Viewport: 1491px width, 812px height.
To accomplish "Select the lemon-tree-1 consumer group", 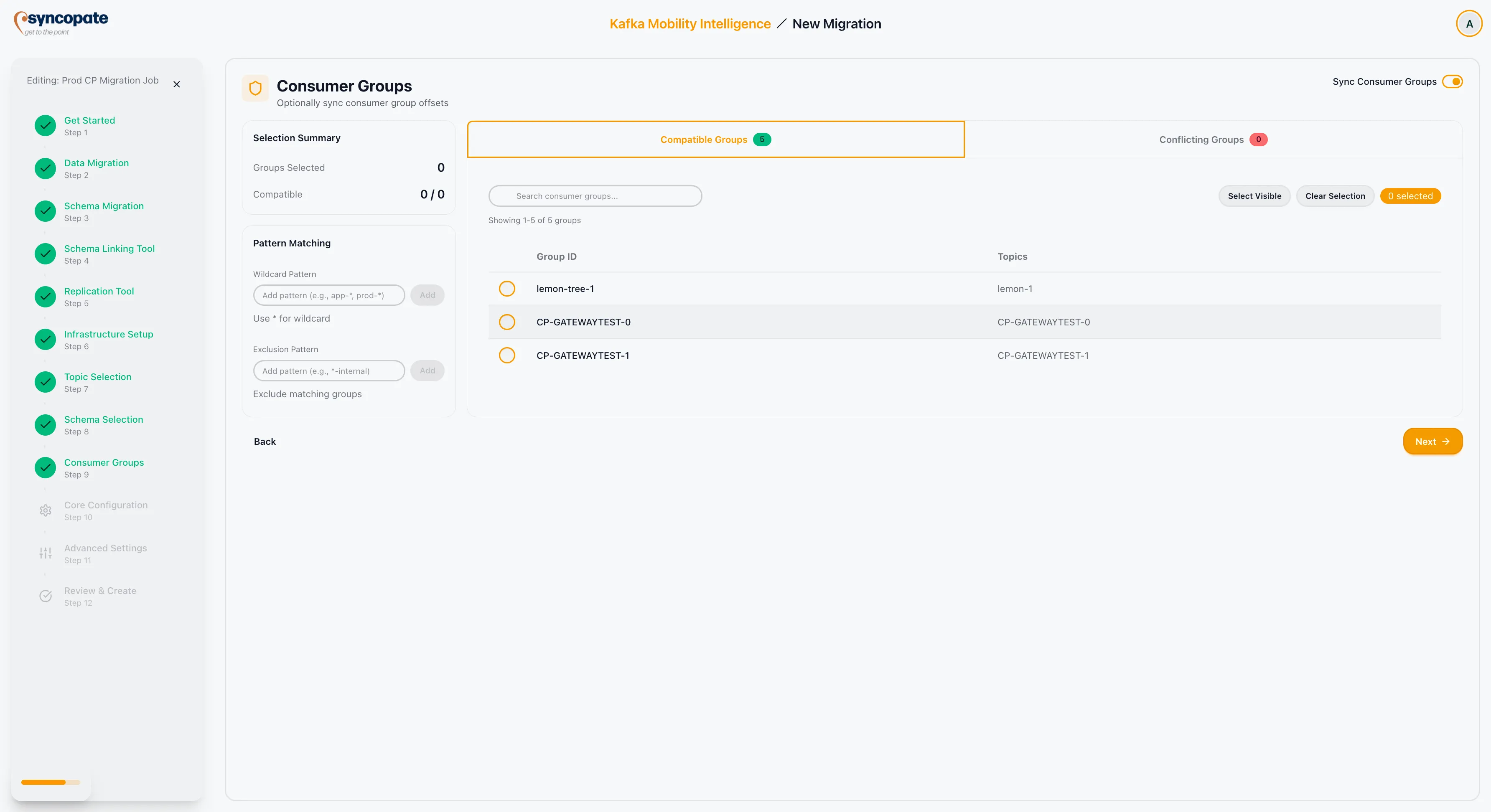I will [506, 289].
